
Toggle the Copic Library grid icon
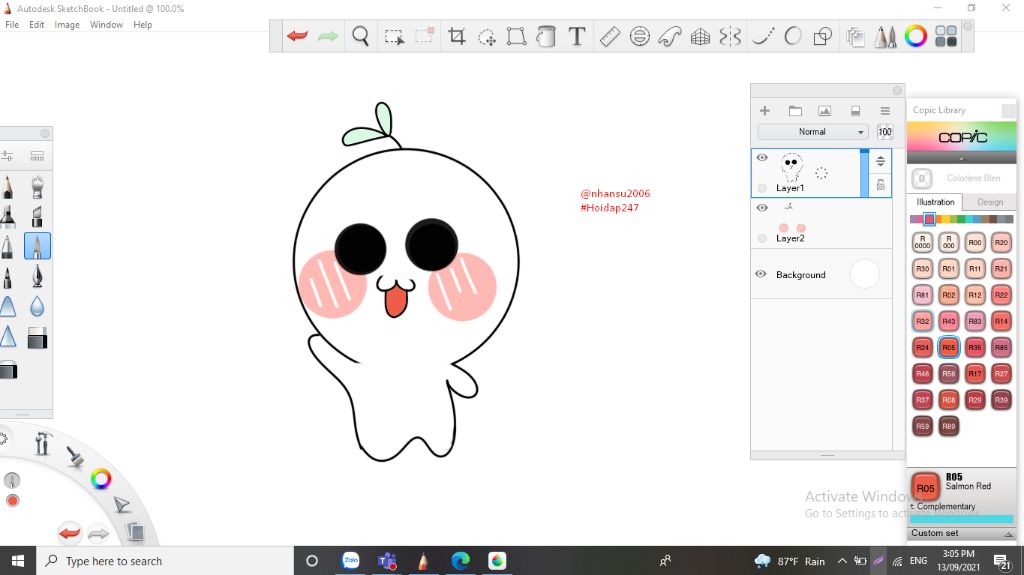point(946,36)
